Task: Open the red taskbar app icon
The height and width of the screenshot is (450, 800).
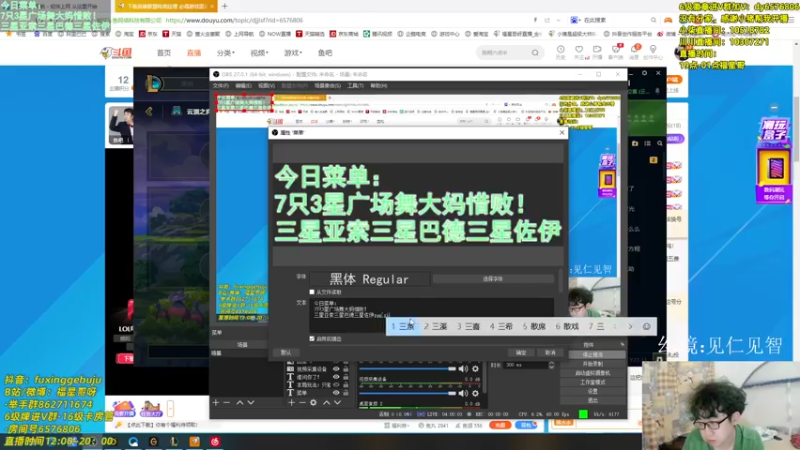Action: (215, 442)
